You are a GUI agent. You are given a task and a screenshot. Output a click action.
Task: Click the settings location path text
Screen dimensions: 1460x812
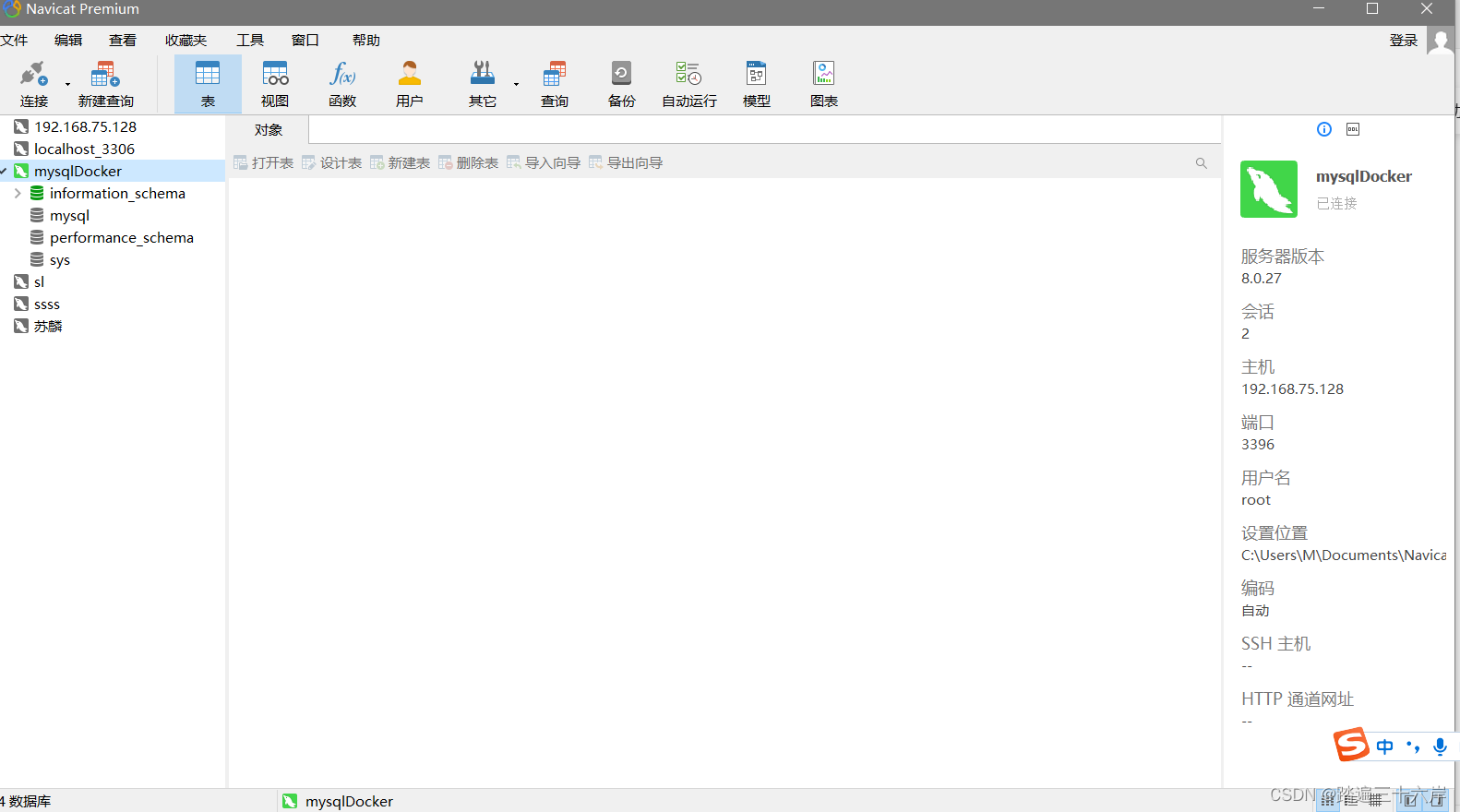(1344, 555)
